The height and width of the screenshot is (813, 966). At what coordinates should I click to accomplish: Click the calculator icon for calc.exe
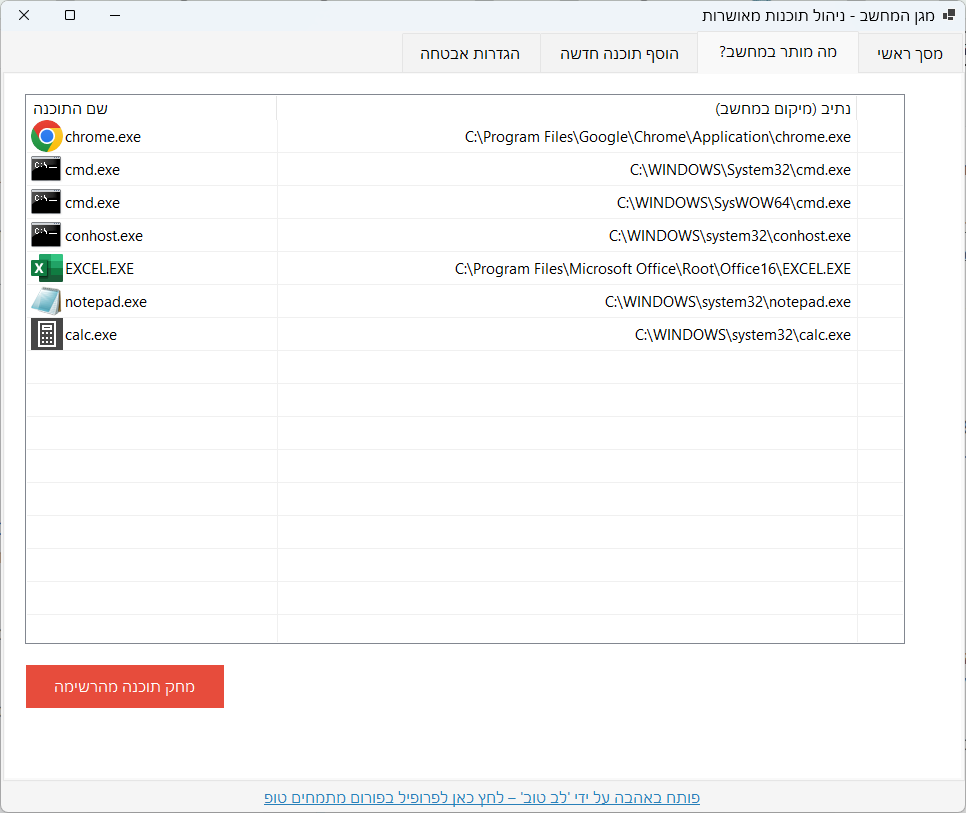[47, 335]
